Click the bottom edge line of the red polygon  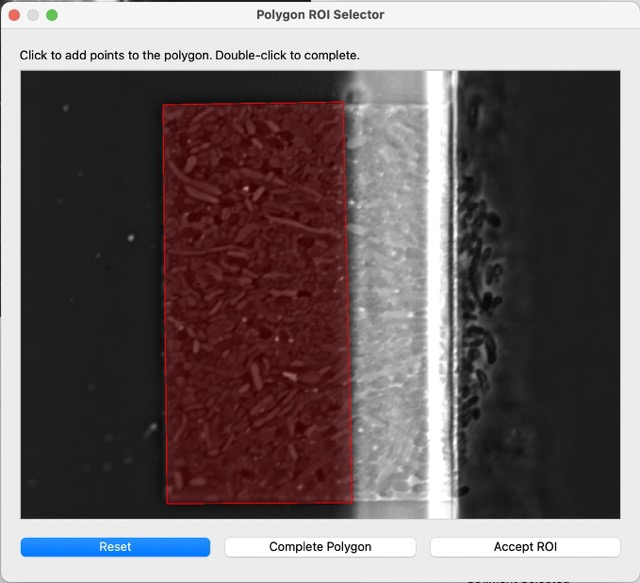click(260, 502)
